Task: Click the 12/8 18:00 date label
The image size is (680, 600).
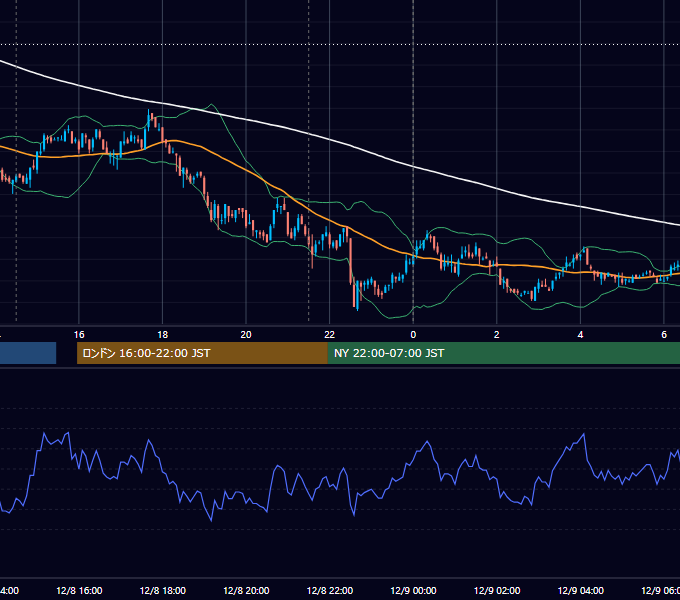Action: coord(163,591)
